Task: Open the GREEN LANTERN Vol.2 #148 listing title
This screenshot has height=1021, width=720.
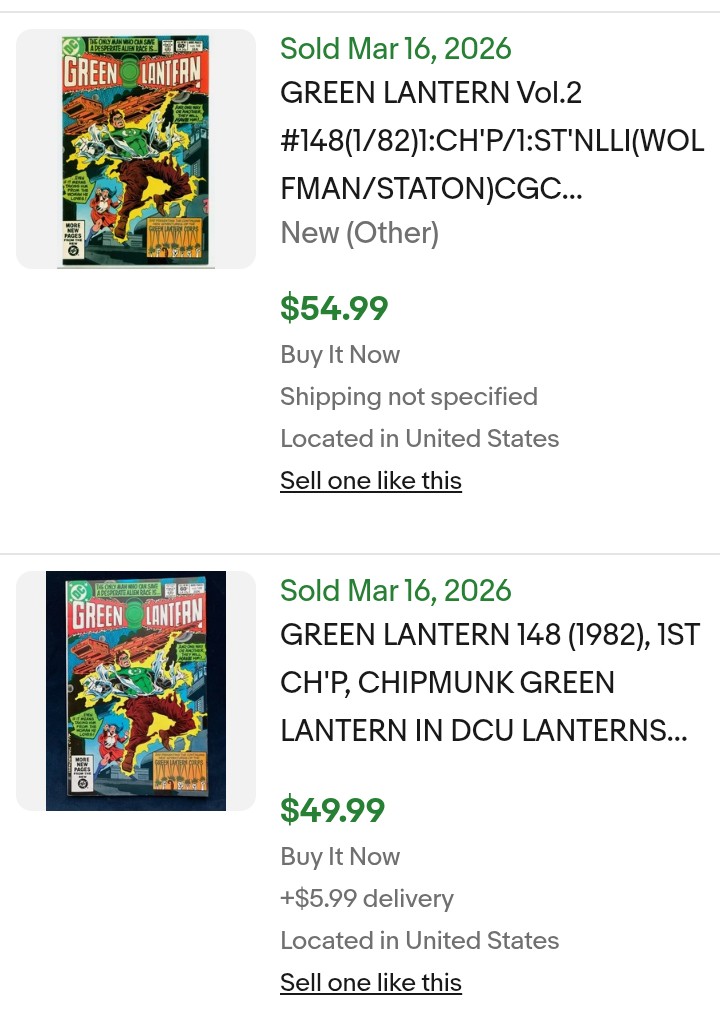Action: click(492, 141)
